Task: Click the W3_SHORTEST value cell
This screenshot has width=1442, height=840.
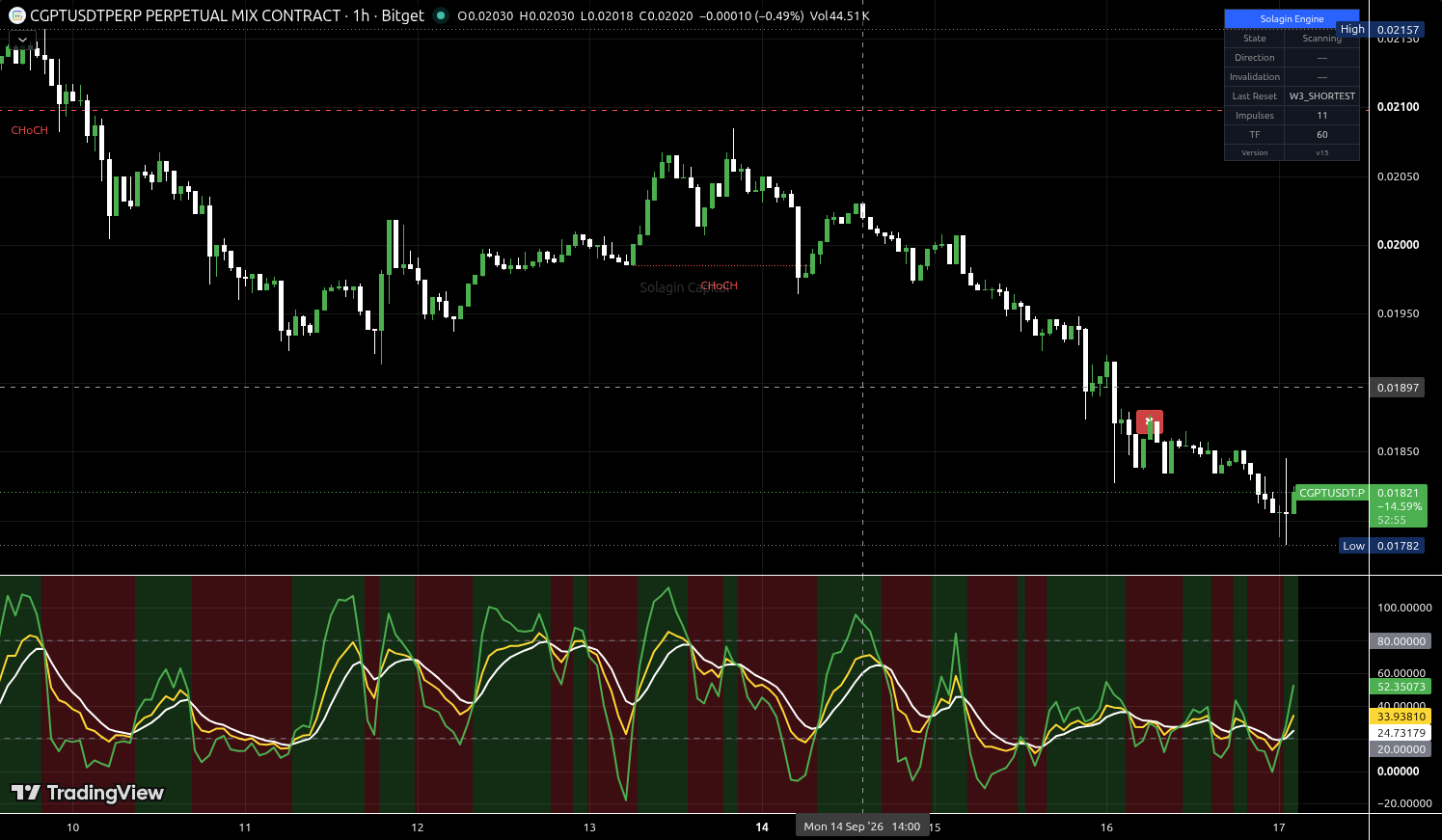Action: pos(1322,96)
